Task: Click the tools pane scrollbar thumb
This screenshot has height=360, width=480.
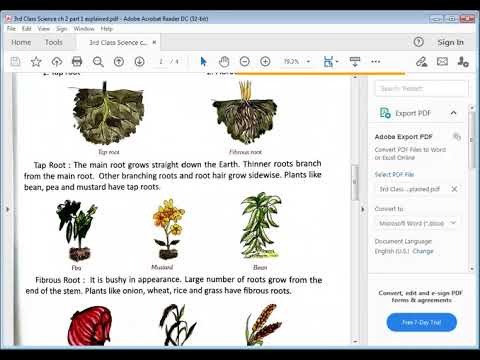Action: click(x=471, y=140)
